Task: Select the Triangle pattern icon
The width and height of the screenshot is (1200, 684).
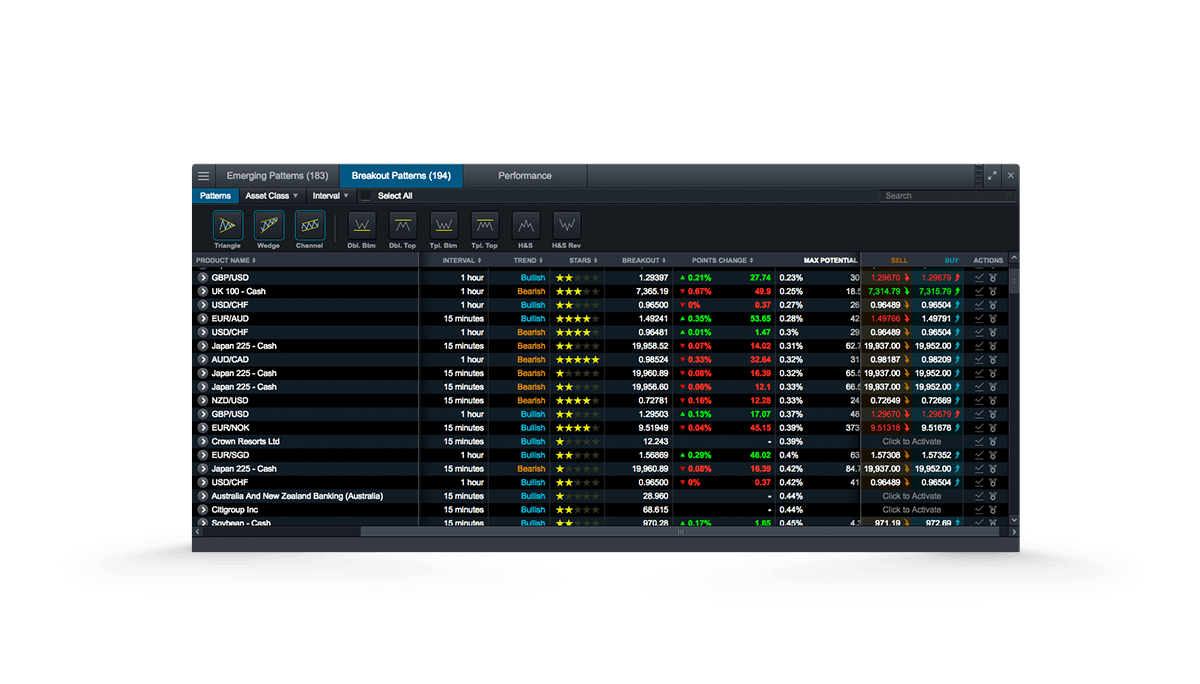Action: (227, 225)
